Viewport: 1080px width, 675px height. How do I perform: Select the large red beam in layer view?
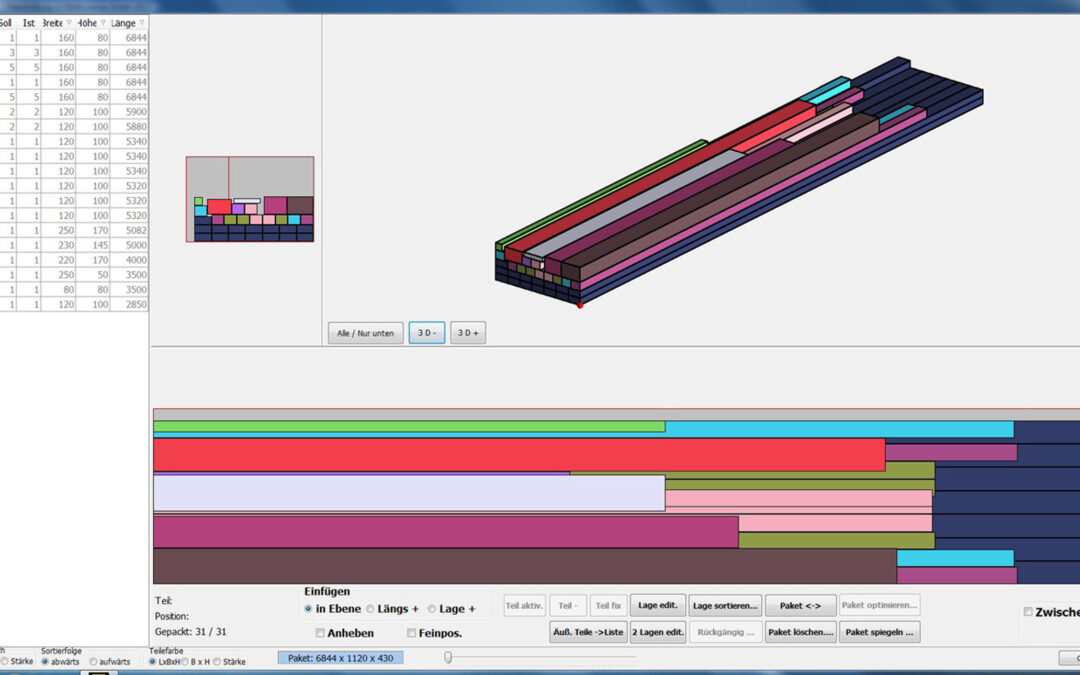click(518, 455)
